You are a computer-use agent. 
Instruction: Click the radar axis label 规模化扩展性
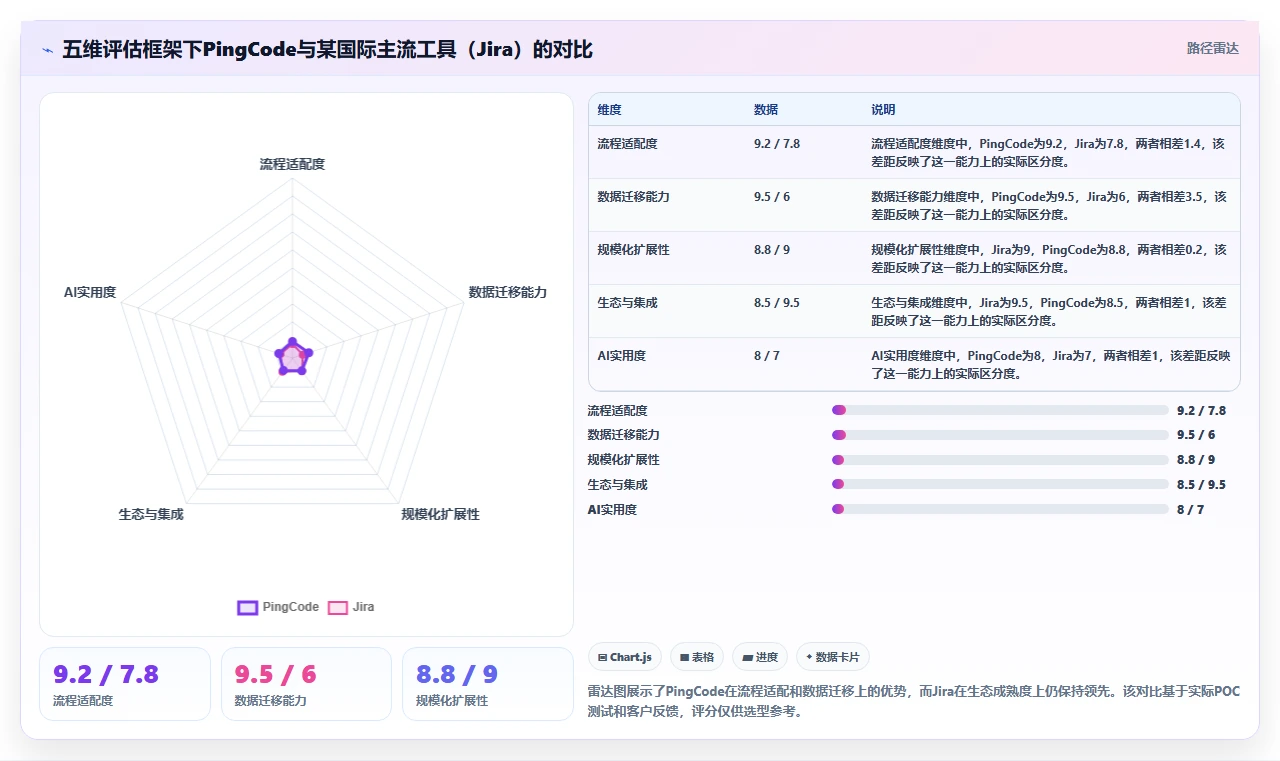tap(441, 514)
